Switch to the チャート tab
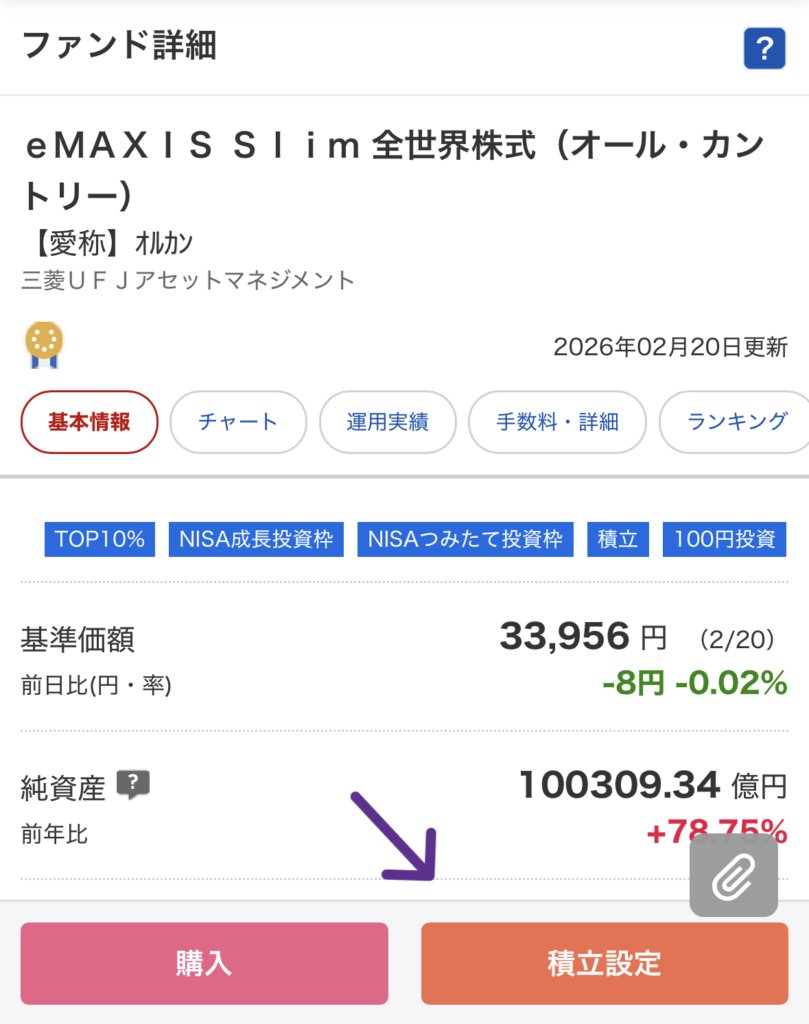This screenshot has width=809, height=1024. [x=238, y=422]
